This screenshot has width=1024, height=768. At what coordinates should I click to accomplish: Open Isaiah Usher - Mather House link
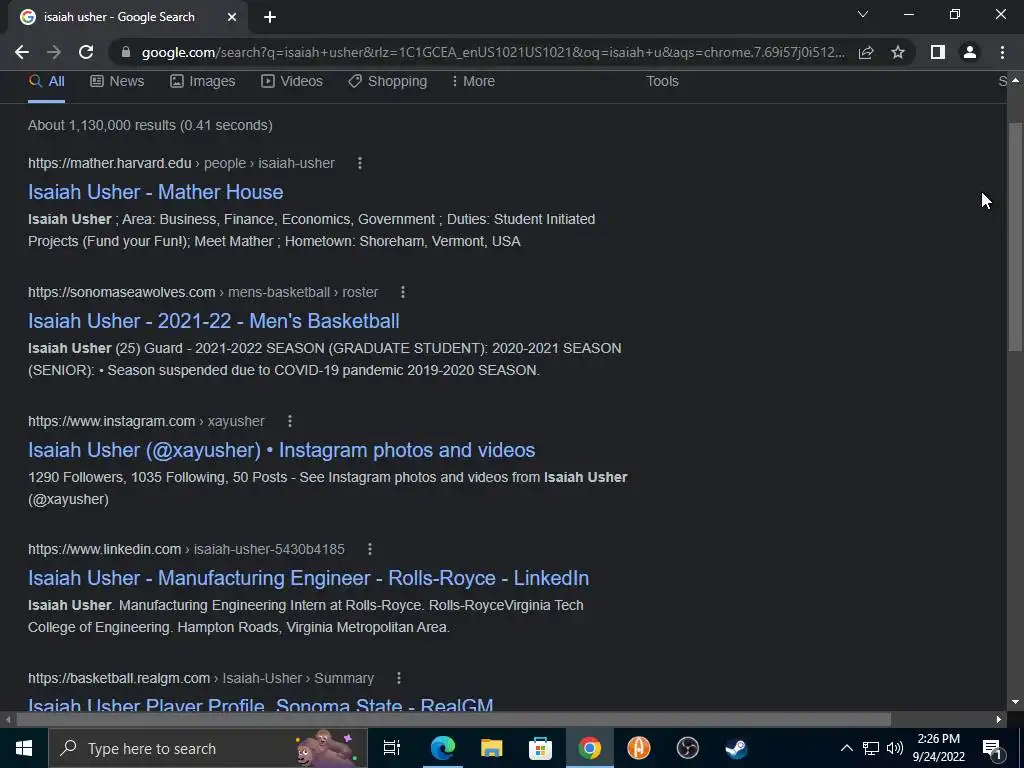(x=155, y=192)
